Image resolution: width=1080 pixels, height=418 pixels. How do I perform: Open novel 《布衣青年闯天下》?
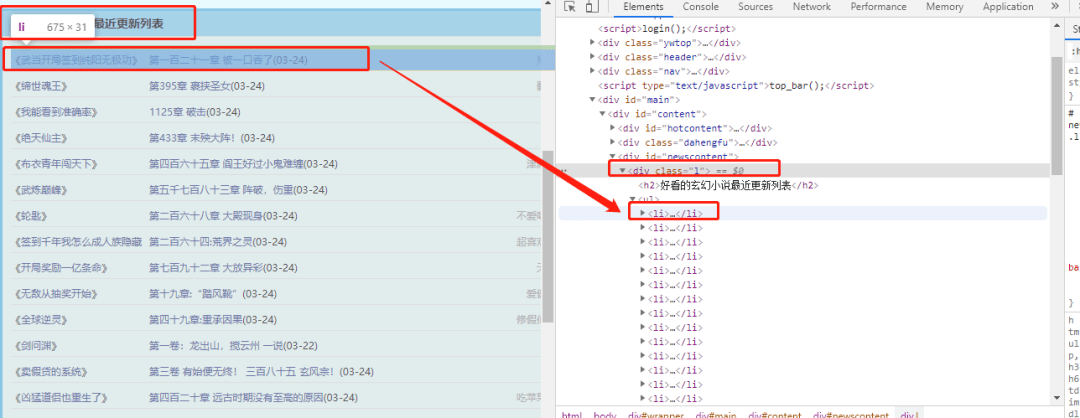[54, 164]
